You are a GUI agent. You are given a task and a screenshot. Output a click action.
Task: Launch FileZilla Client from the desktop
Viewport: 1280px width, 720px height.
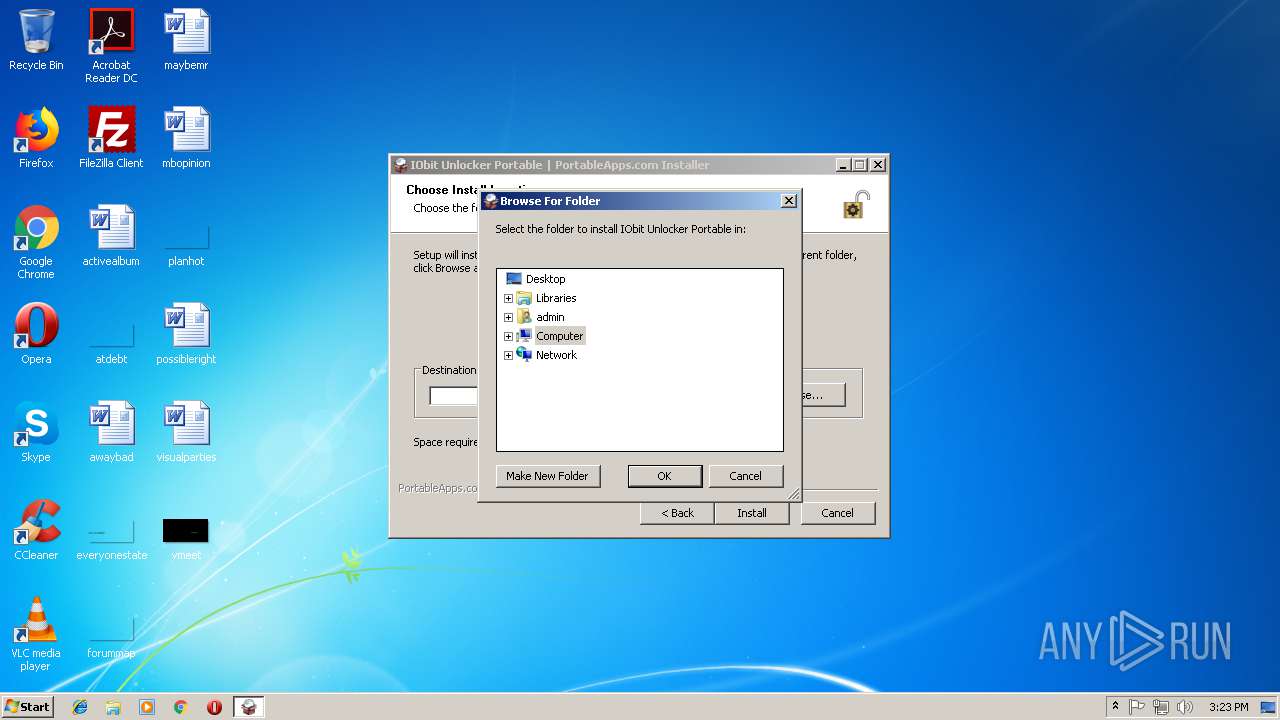click(111, 138)
